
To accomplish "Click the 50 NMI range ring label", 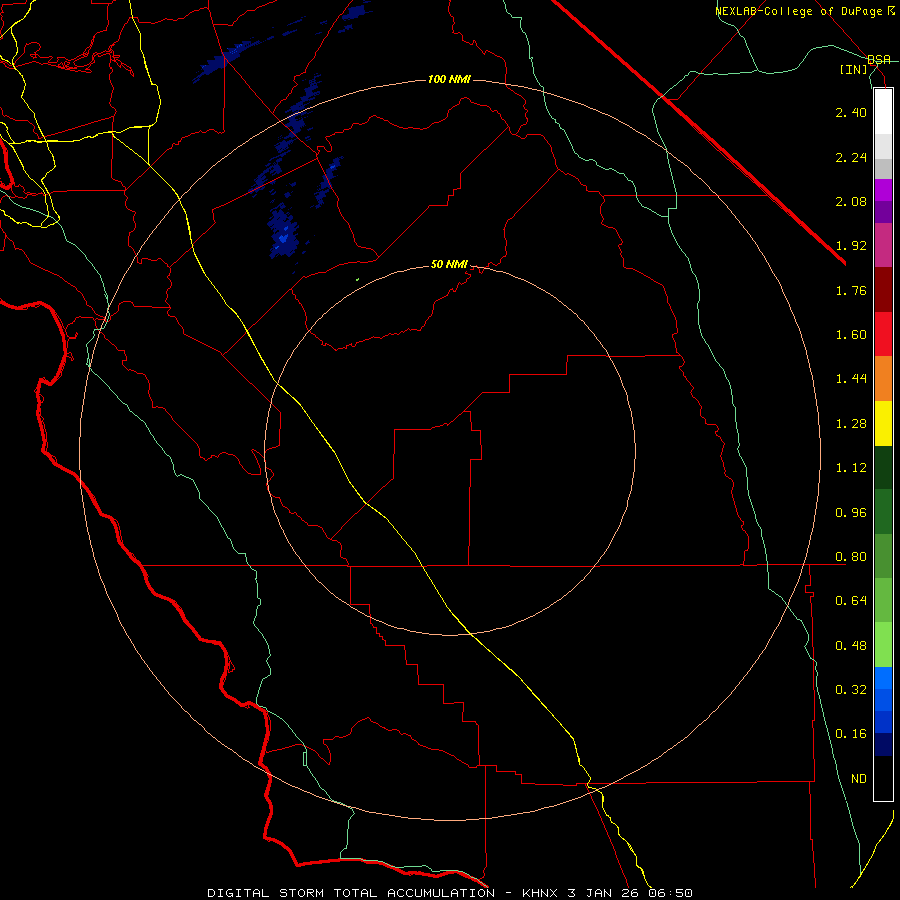I will pyautogui.click(x=449, y=264).
